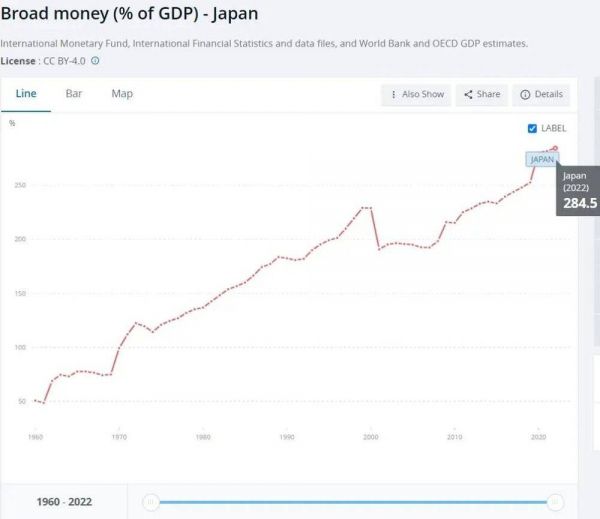Click the blue year slider track
Image resolution: width=600 pixels, height=519 pixels.
350,502
